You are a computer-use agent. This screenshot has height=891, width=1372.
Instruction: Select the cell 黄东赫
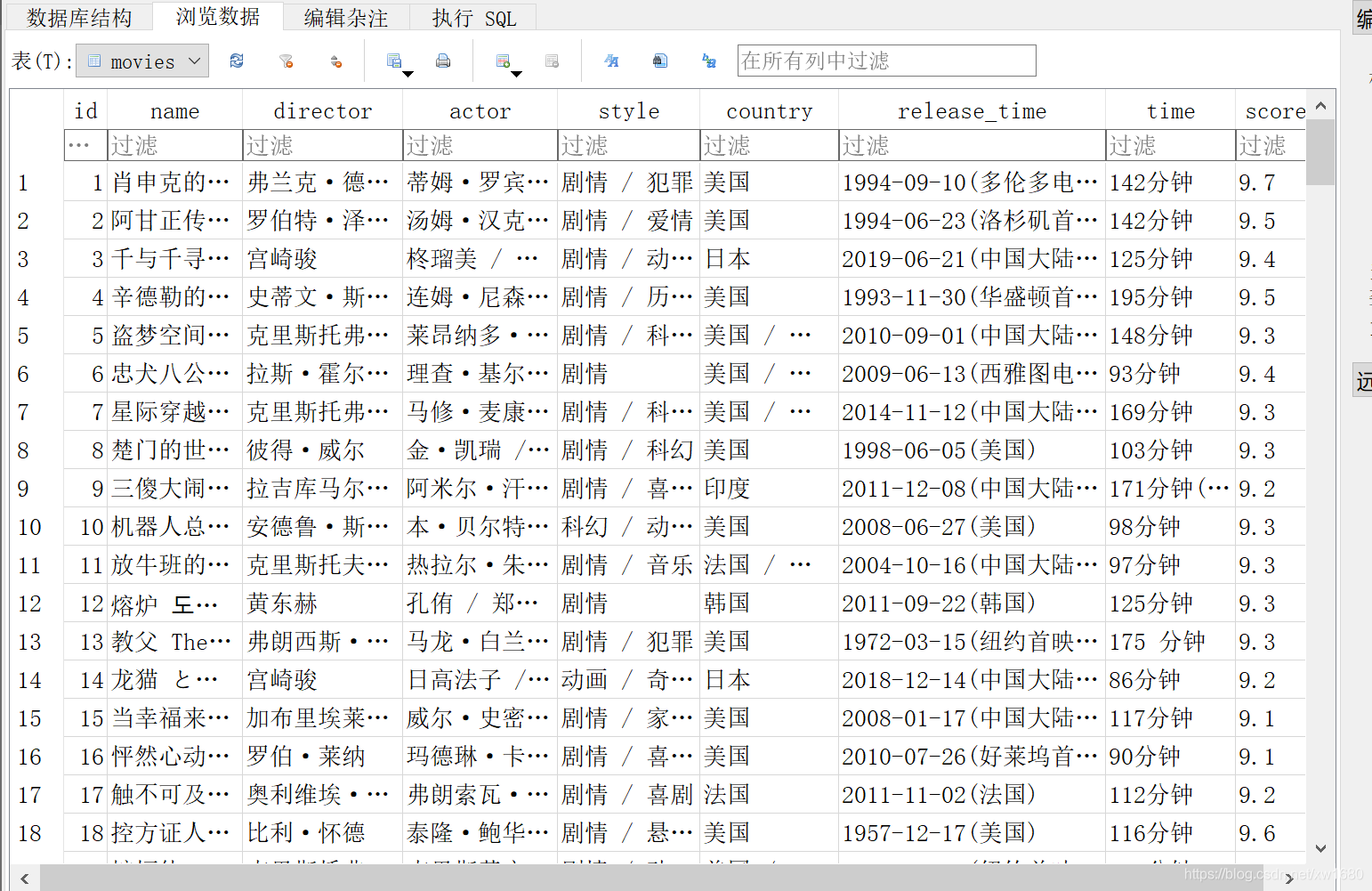point(322,603)
